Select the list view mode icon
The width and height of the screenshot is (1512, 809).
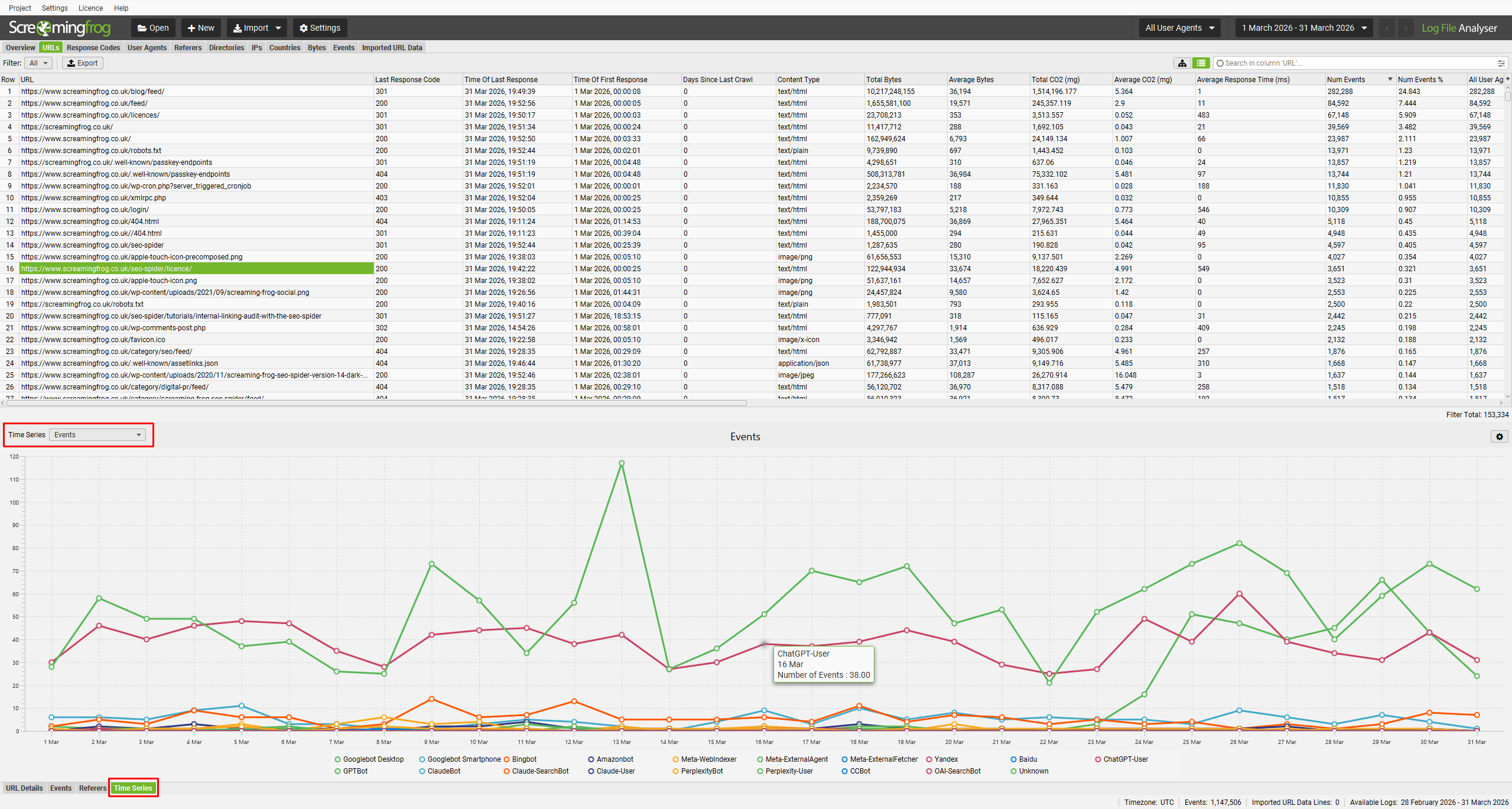click(x=1201, y=63)
